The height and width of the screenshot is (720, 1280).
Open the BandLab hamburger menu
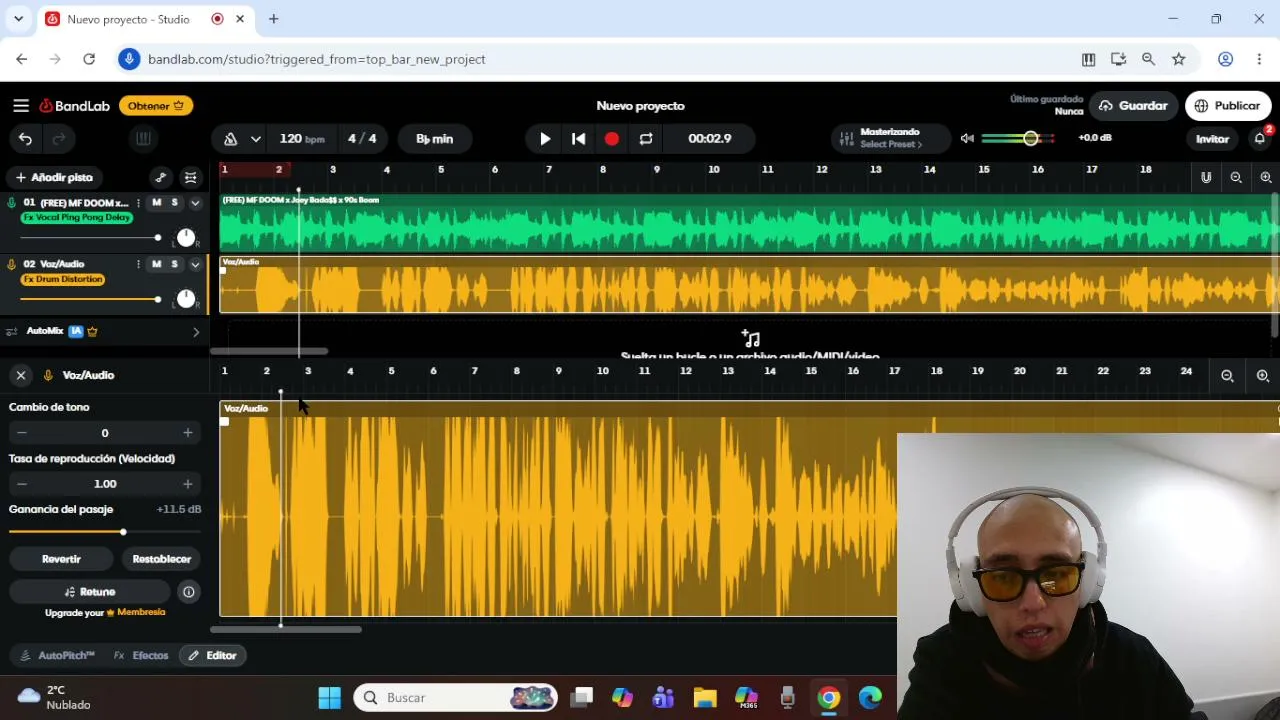tap(21, 106)
